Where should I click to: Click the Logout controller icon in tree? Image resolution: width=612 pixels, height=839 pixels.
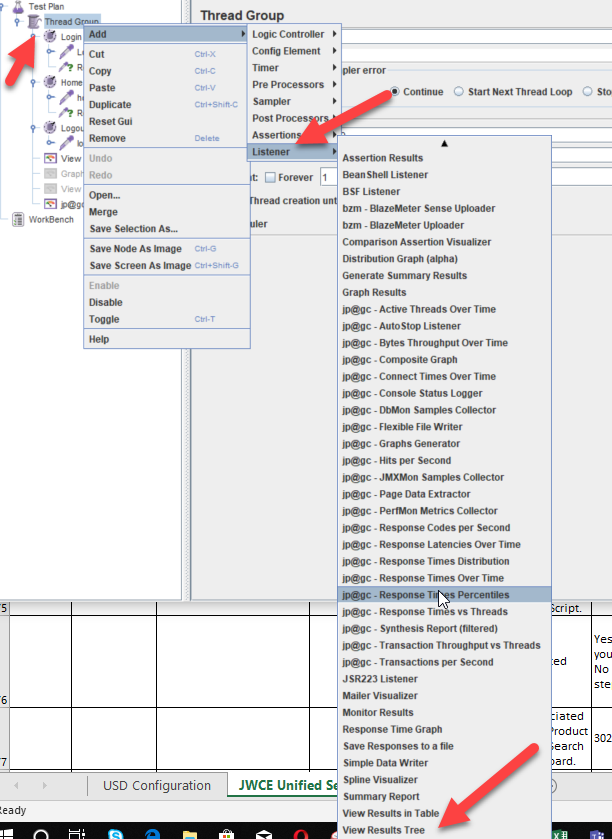click(50, 128)
